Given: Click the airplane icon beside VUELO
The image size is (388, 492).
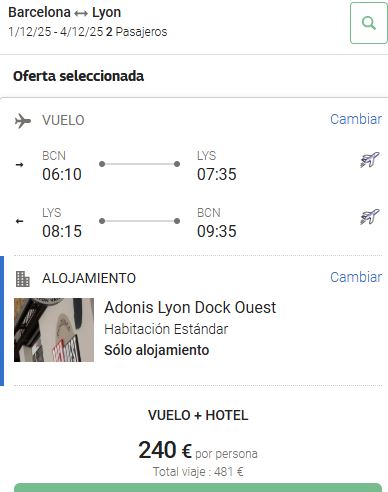Looking at the screenshot, I should coord(23,121).
